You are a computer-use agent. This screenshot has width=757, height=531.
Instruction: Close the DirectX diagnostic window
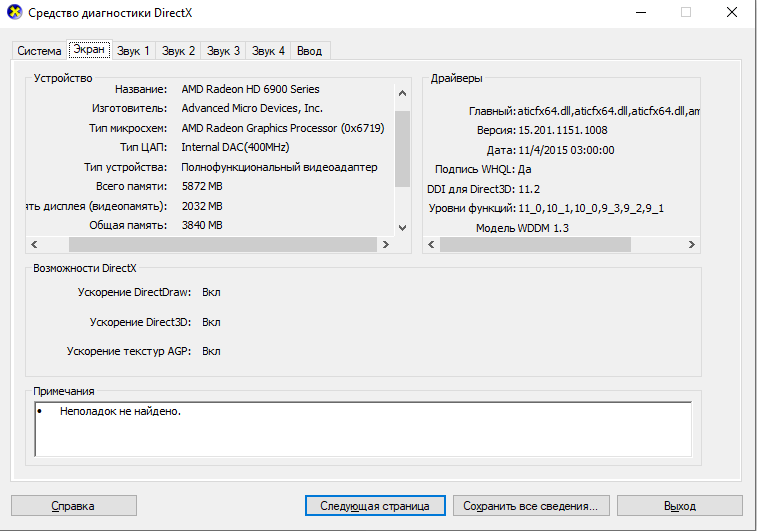click(732, 12)
